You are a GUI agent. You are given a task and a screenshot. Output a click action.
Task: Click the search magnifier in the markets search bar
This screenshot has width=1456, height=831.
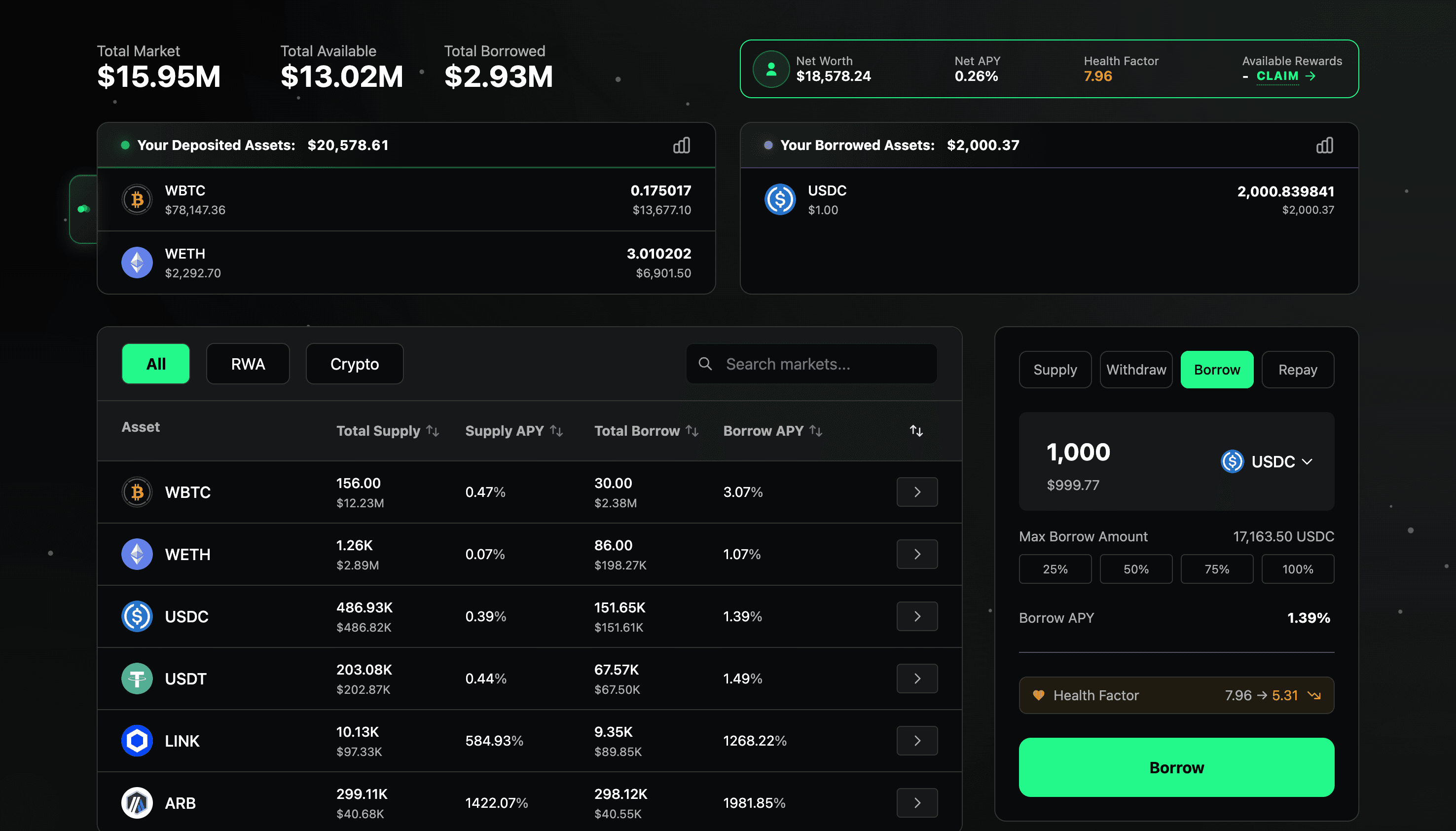705,364
